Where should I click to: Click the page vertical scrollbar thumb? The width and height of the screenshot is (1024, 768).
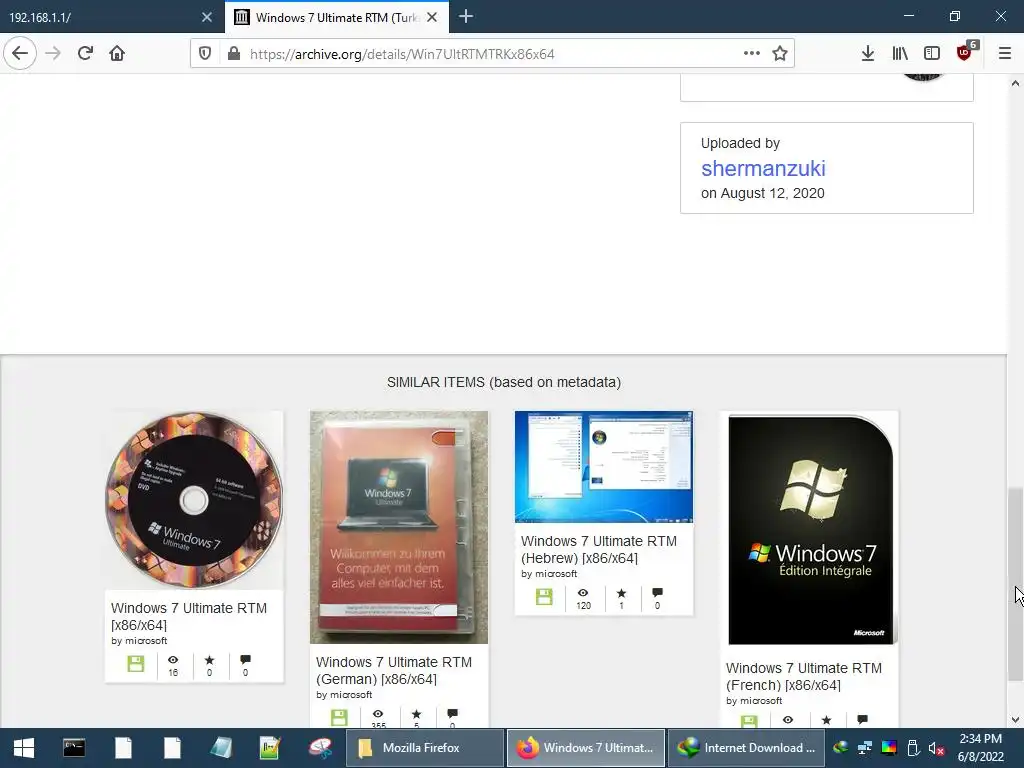(x=1015, y=584)
